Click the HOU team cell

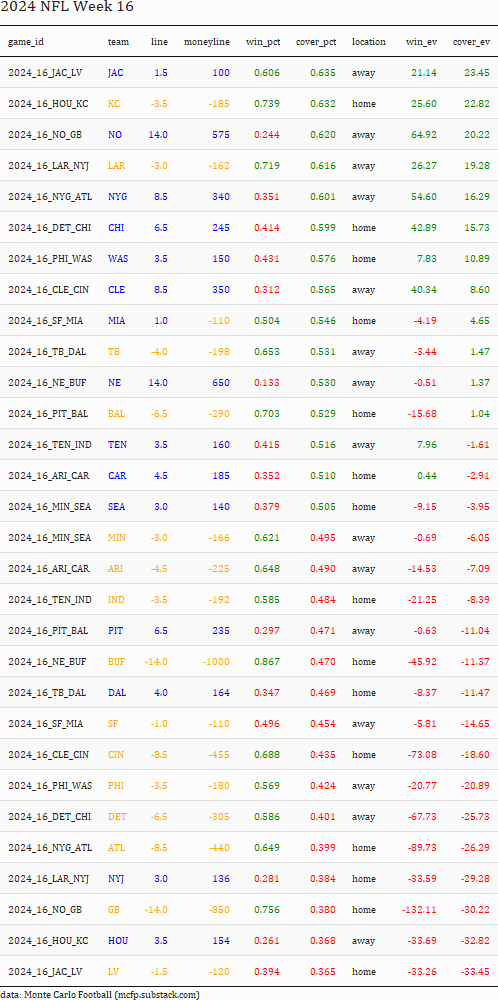pyautogui.click(x=117, y=941)
